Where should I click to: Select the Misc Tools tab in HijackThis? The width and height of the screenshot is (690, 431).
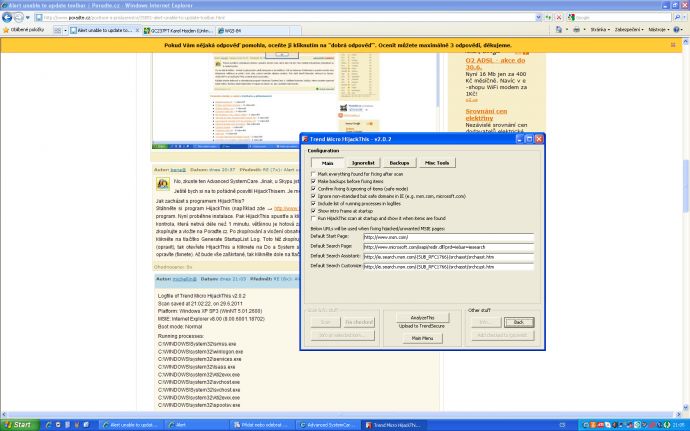pyautogui.click(x=437, y=162)
